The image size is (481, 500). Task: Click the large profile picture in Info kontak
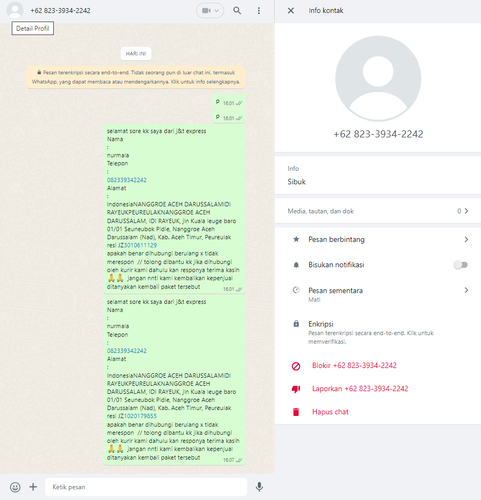tap(378, 78)
